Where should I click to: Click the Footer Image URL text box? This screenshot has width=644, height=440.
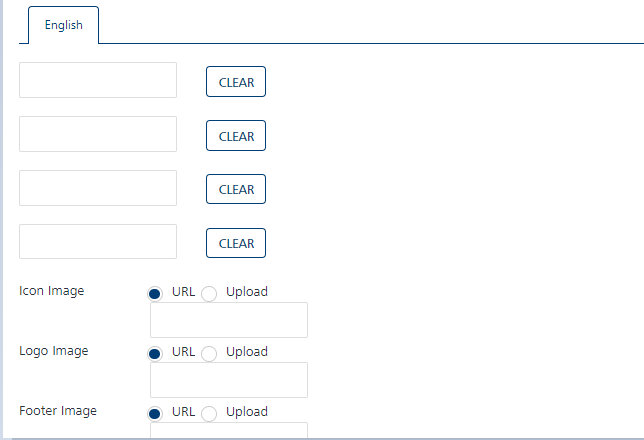pos(229,432)
